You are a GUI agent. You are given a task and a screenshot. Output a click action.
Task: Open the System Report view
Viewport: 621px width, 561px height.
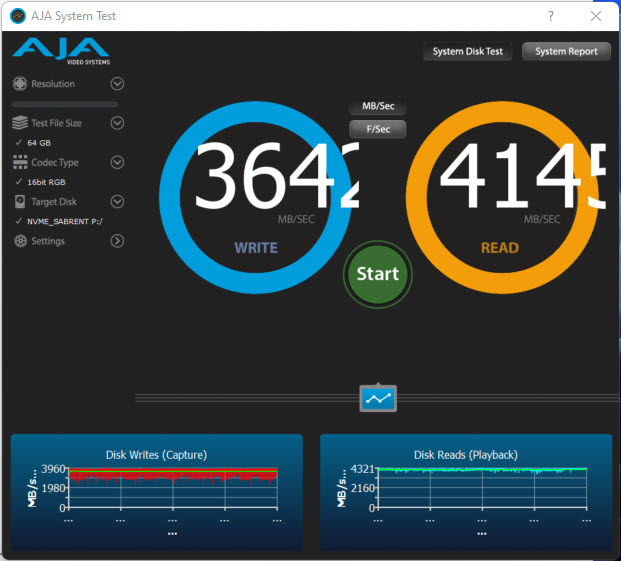point(566,51)
